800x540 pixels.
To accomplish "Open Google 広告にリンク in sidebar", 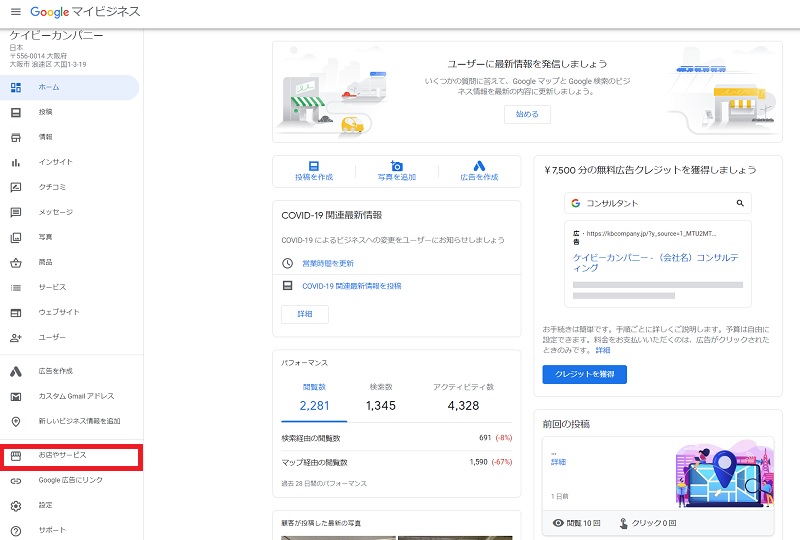I will pos(69,480).
